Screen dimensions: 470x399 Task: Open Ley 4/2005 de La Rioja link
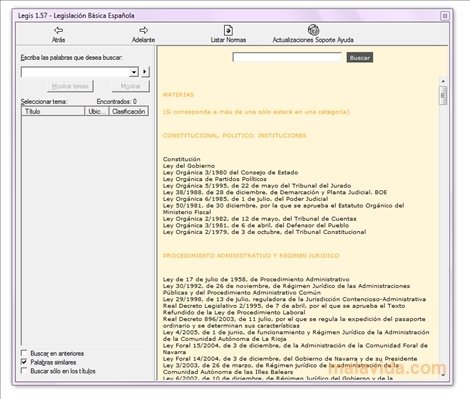tap(296, 335)
